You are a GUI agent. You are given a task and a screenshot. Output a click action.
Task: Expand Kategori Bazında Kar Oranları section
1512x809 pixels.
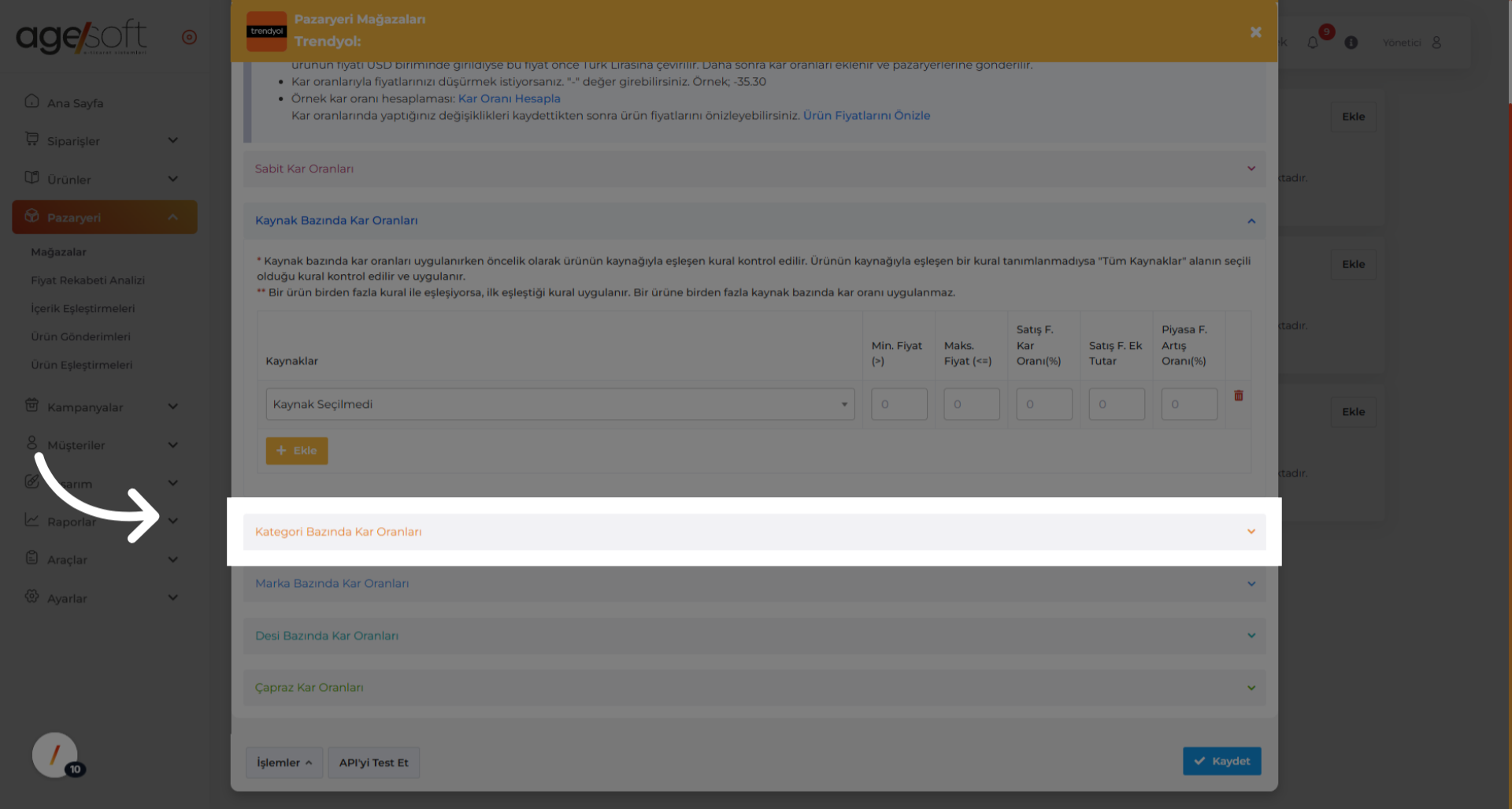[754, 532]
